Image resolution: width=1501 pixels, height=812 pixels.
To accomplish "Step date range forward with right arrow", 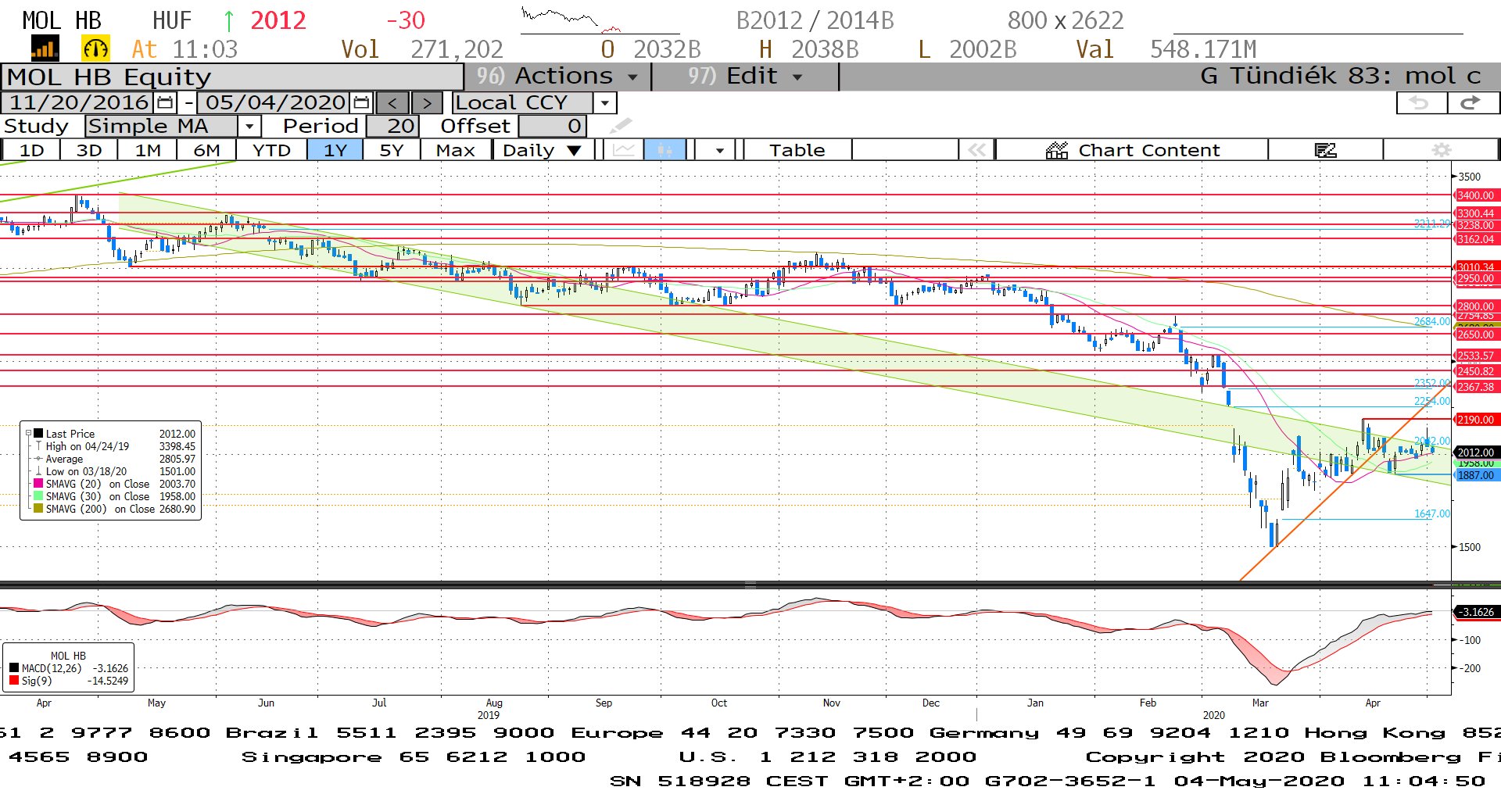I will point(427,102).
